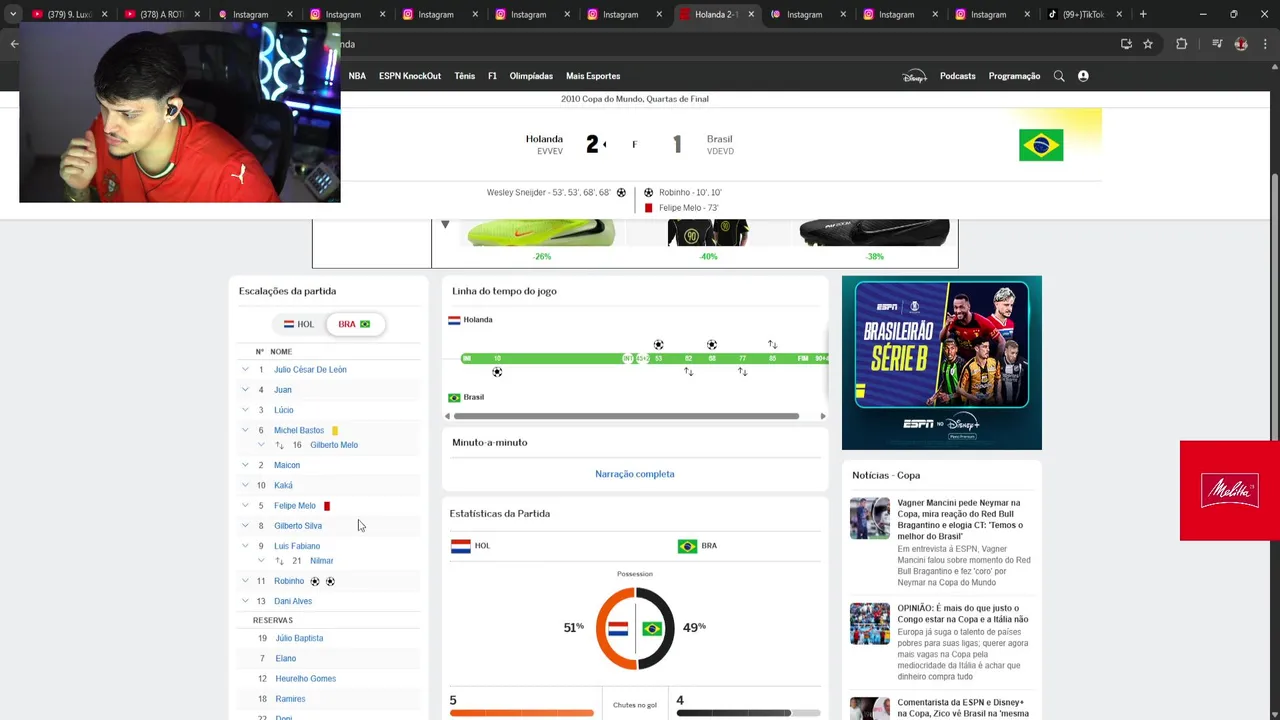Open Podcasts in the ESPN navbar

tap(957, 76)
